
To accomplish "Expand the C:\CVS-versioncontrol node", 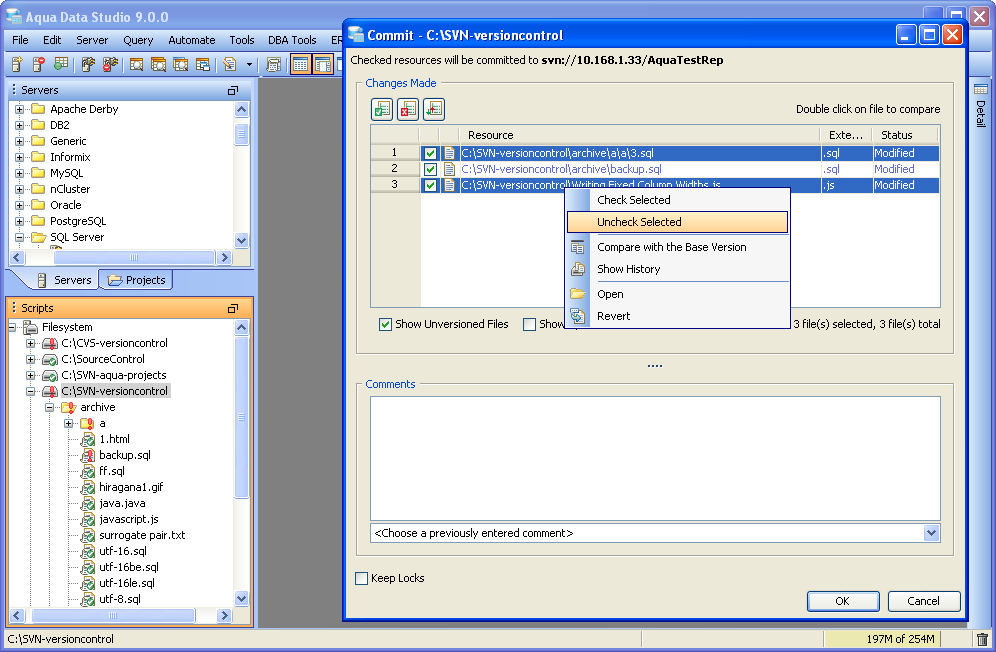I will point(30,343).
